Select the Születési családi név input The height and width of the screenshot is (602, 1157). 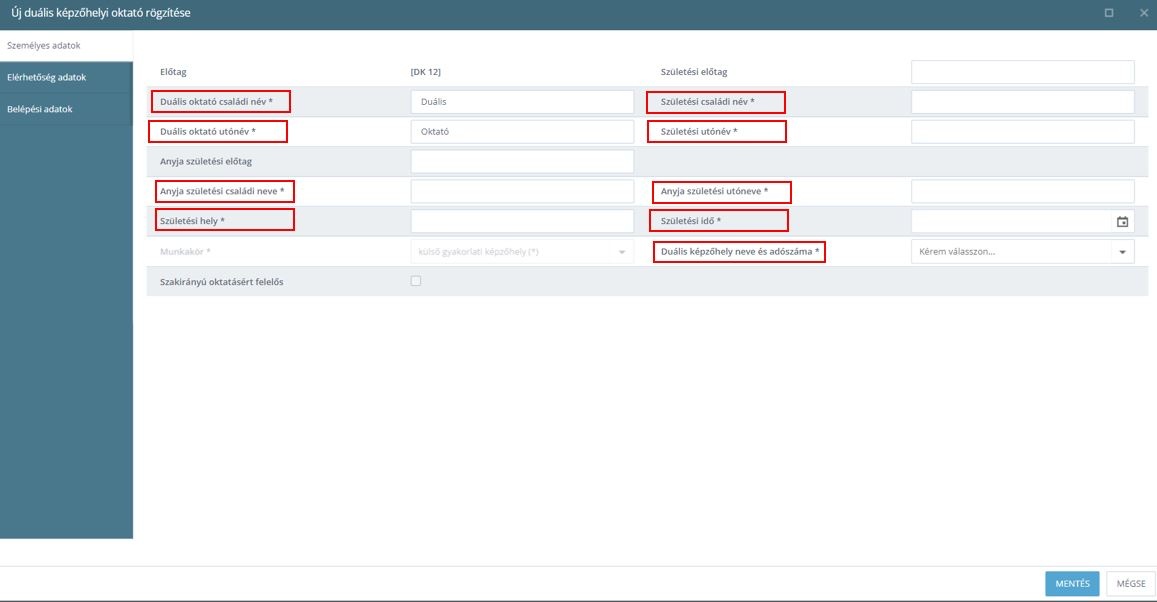click(1022, 102)
